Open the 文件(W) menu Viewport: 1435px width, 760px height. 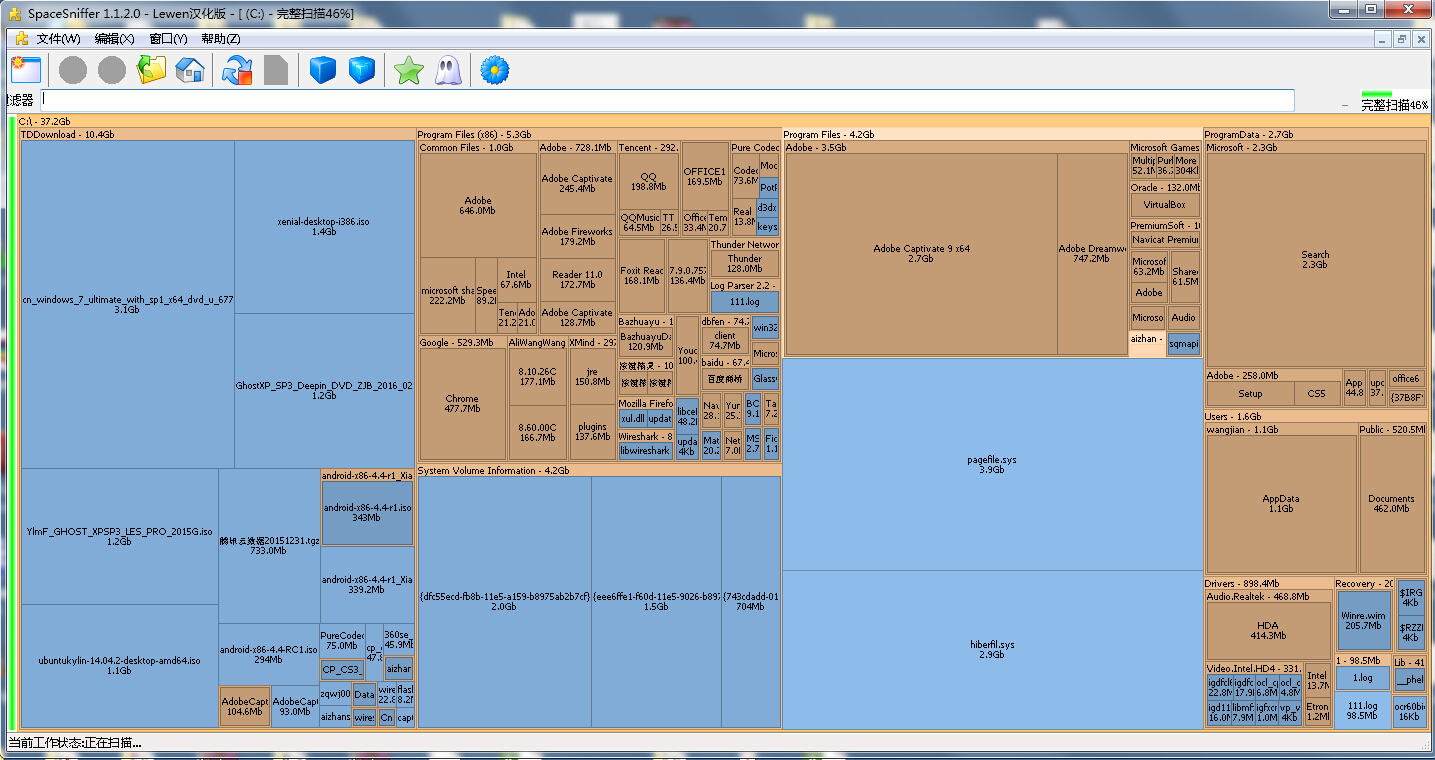tap(58, 39)
